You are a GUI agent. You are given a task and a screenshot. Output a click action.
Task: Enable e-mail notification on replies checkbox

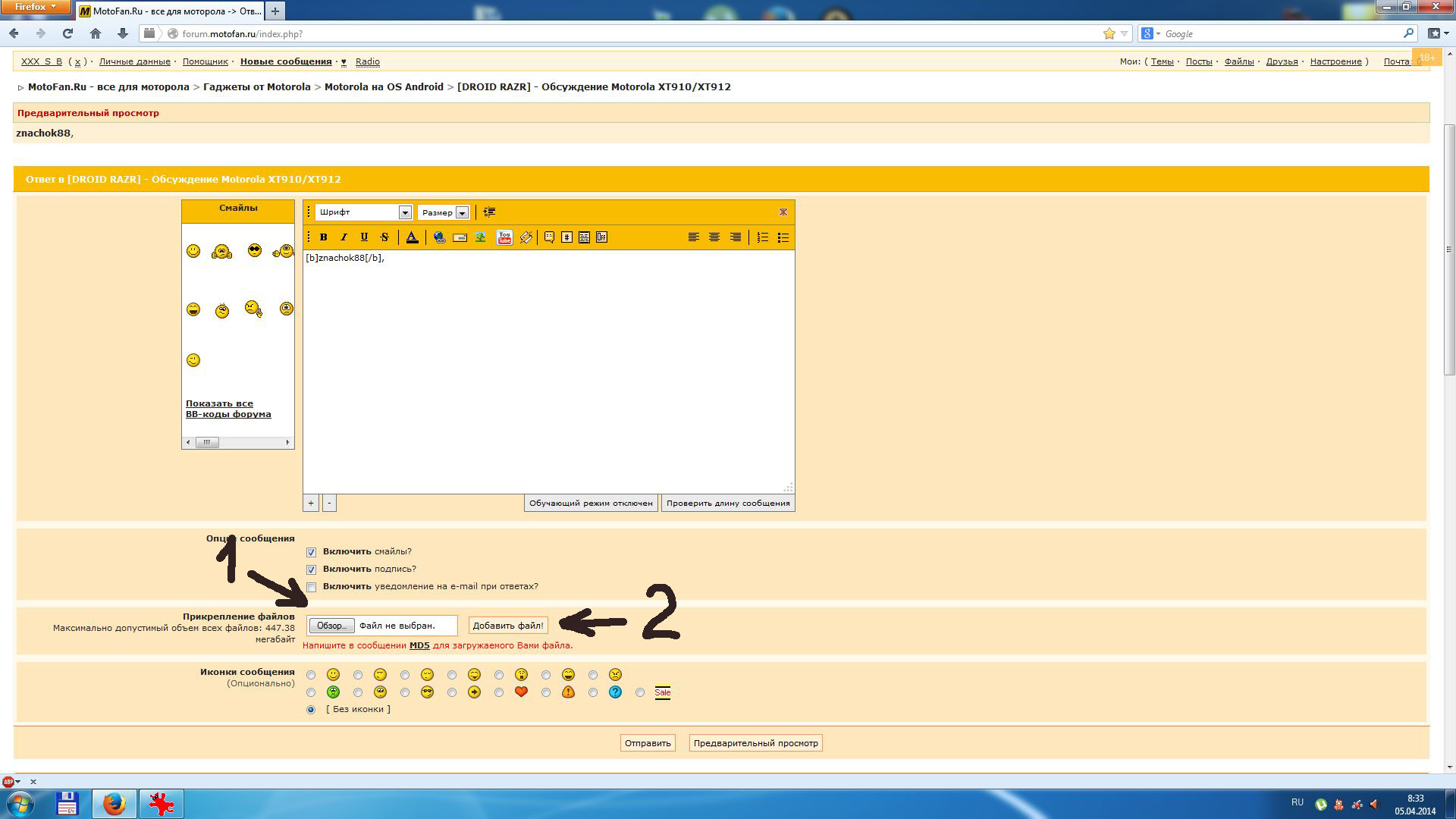(x=311, y=587)
